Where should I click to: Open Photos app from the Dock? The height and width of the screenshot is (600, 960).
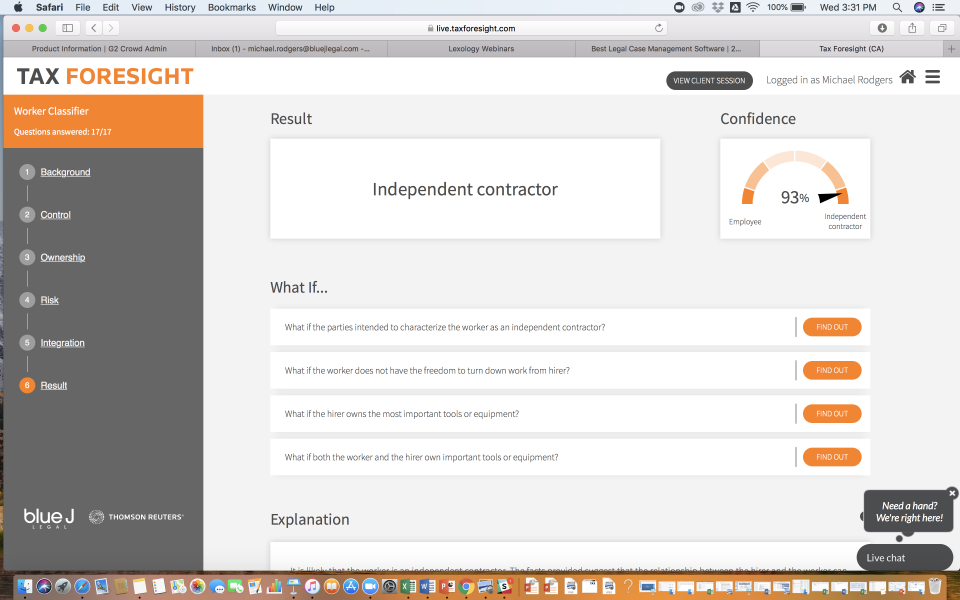(x=197, y=587)
